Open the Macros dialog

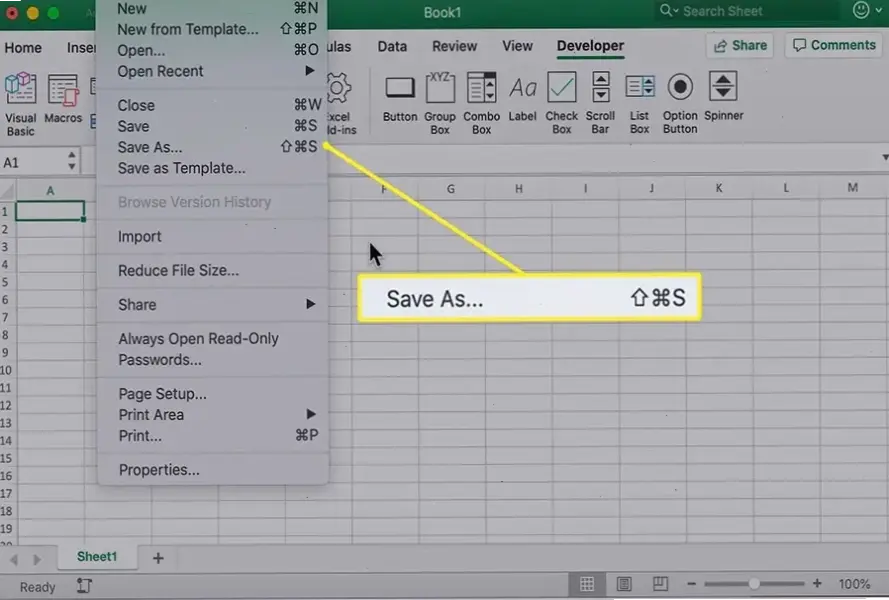(63, 98)
